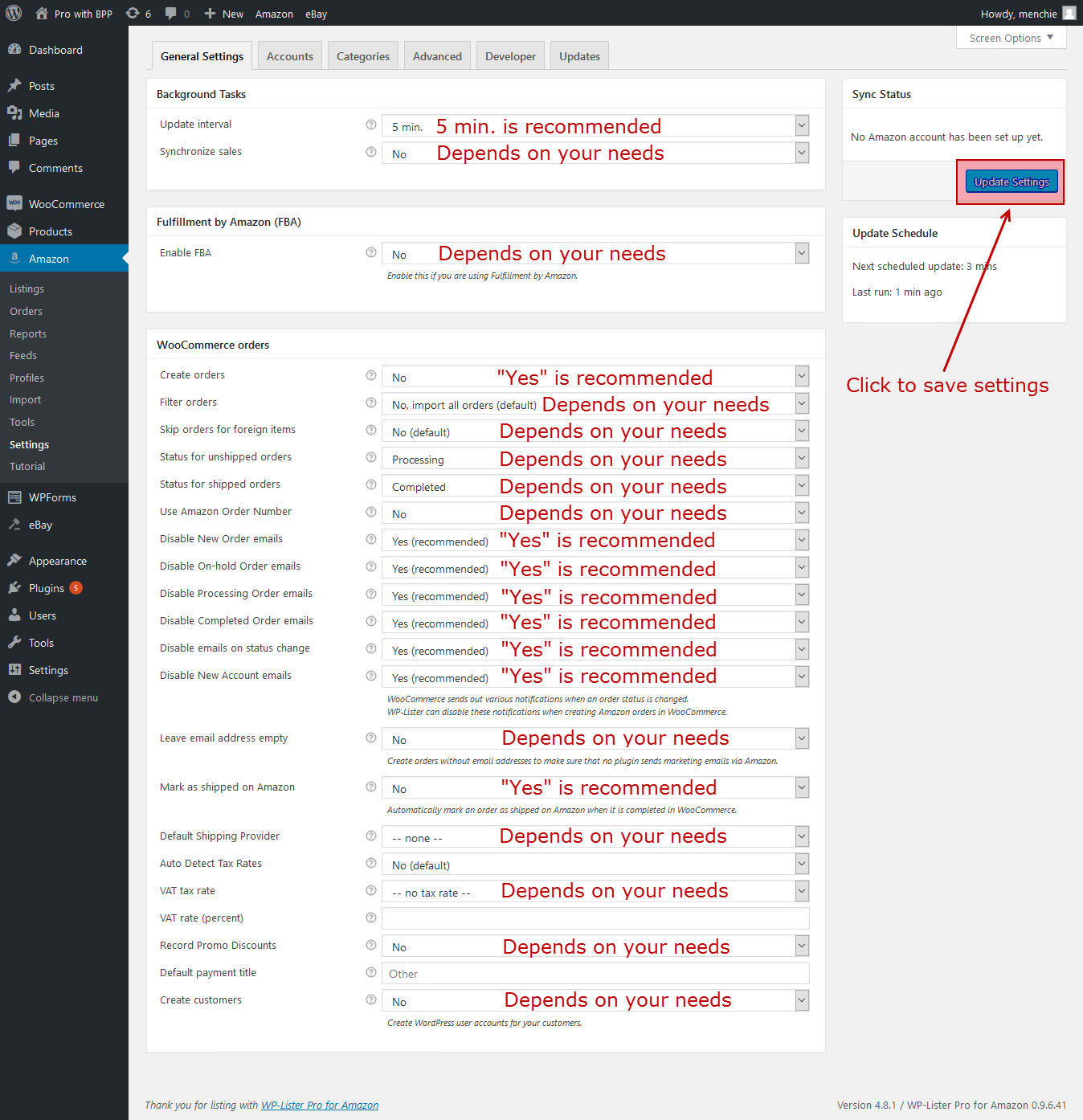Open the Create customers dropdown
The width and height of the screenshot is (1083, 1120).
(595, 1000)
